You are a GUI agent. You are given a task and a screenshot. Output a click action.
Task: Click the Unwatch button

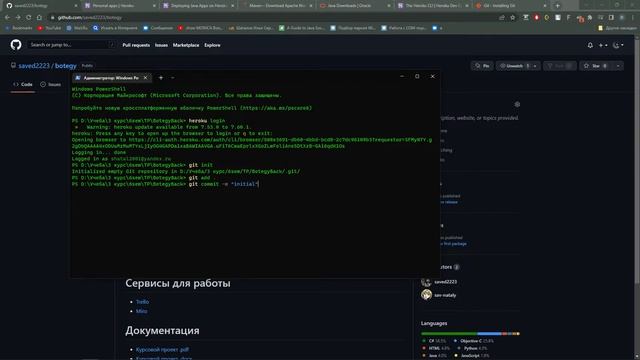(x=514, y=66)
